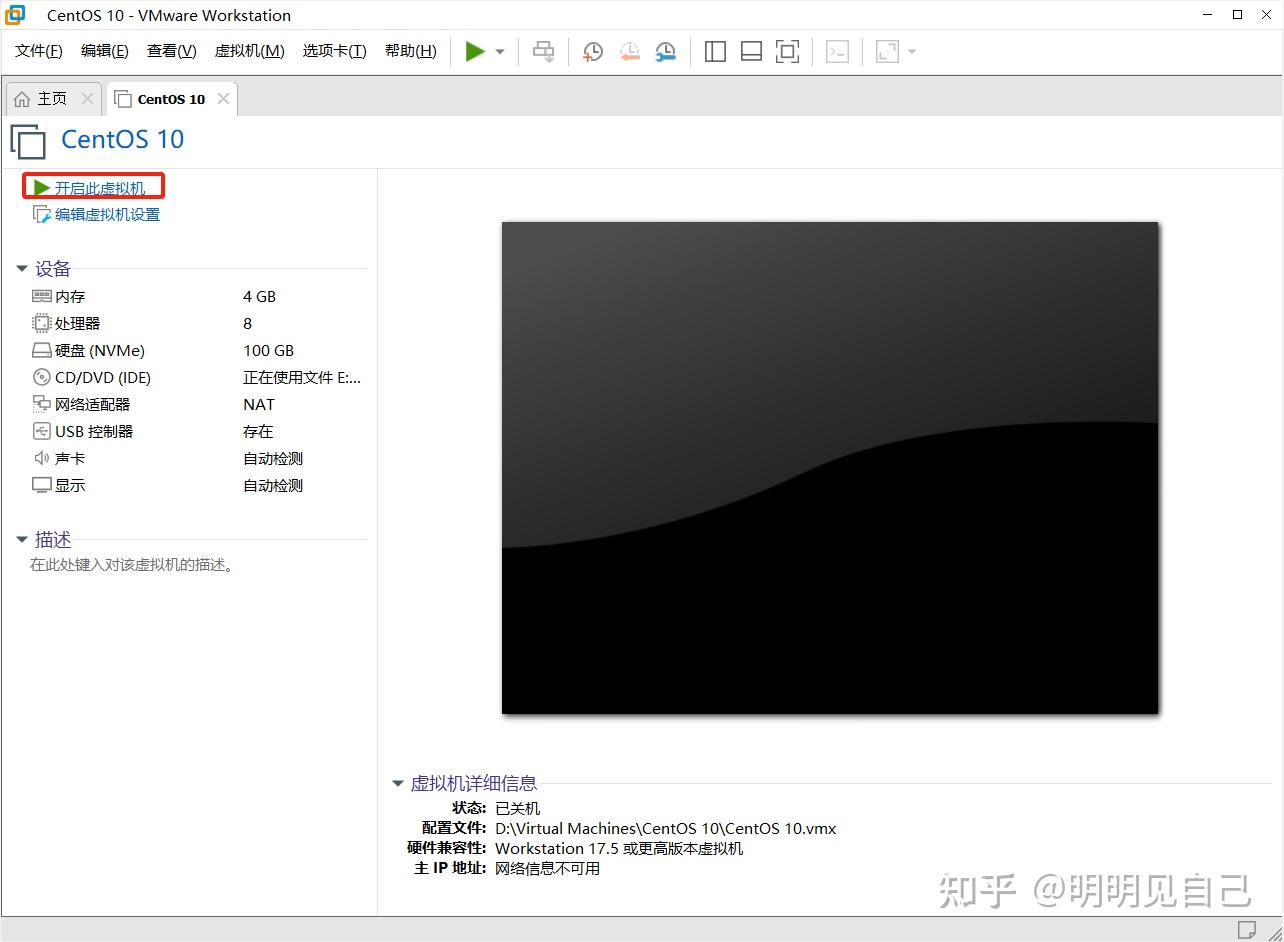Show or hide the thumbnail bar
1284x942 pixels.
pyautogui.click(x=751, y=51)
